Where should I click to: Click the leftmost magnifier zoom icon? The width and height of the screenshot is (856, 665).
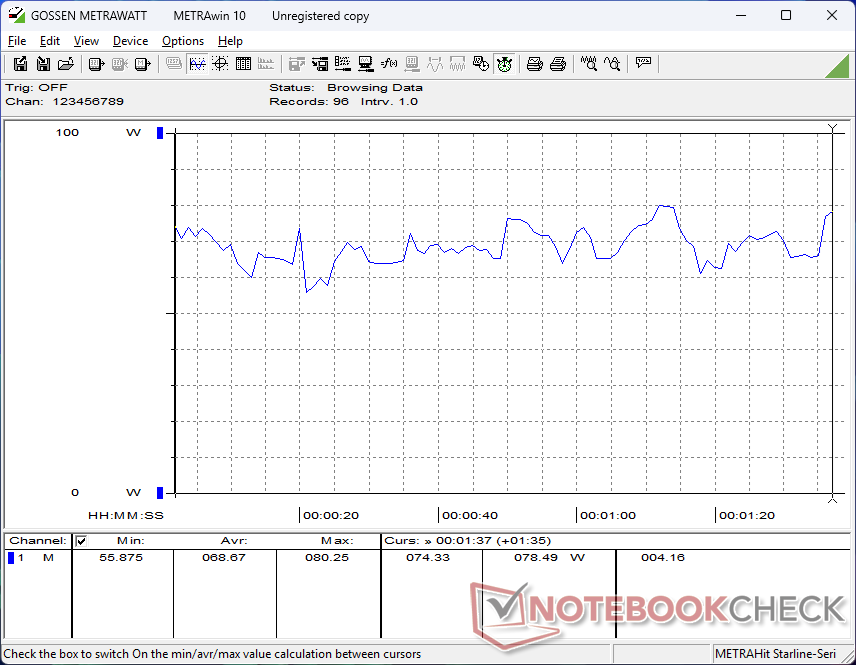pyautogui.click(x=589, y=64)
